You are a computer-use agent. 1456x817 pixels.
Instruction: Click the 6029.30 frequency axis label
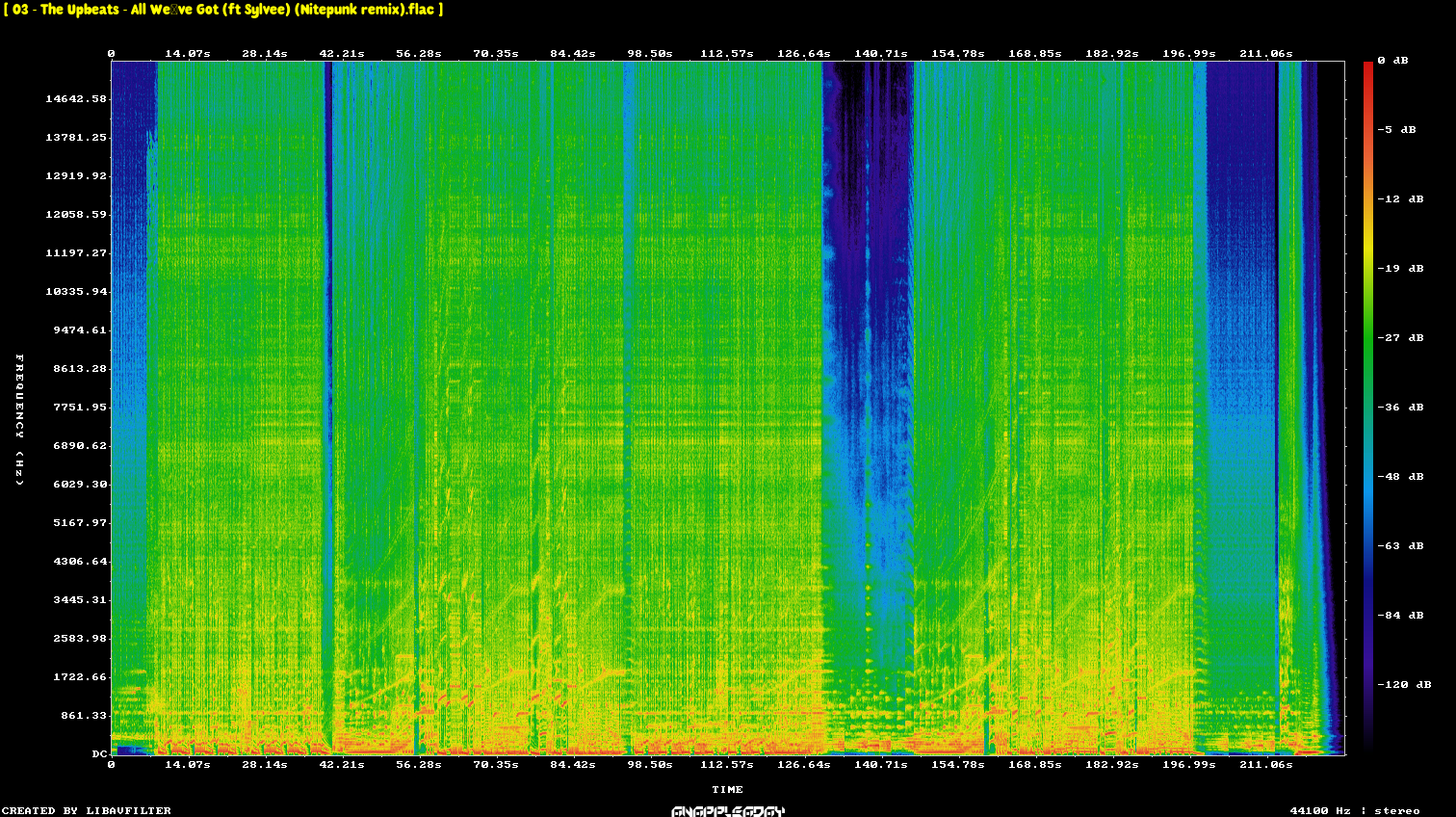[x=80, y=485]
